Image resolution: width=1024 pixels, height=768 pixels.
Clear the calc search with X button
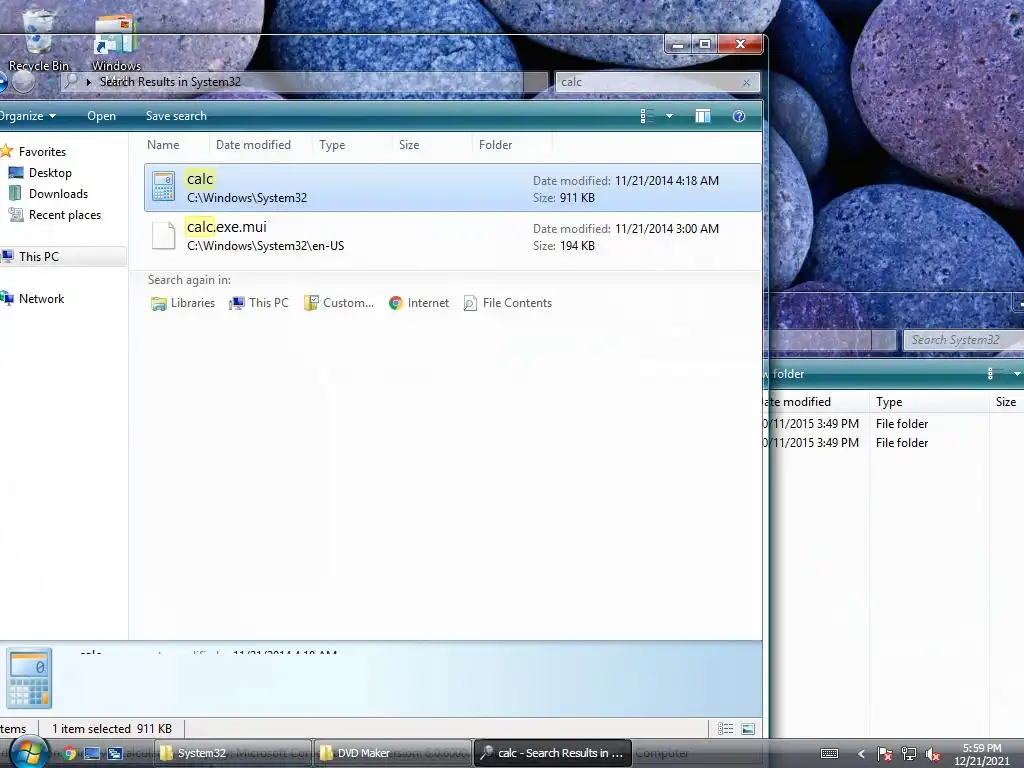tap(746, 82)
